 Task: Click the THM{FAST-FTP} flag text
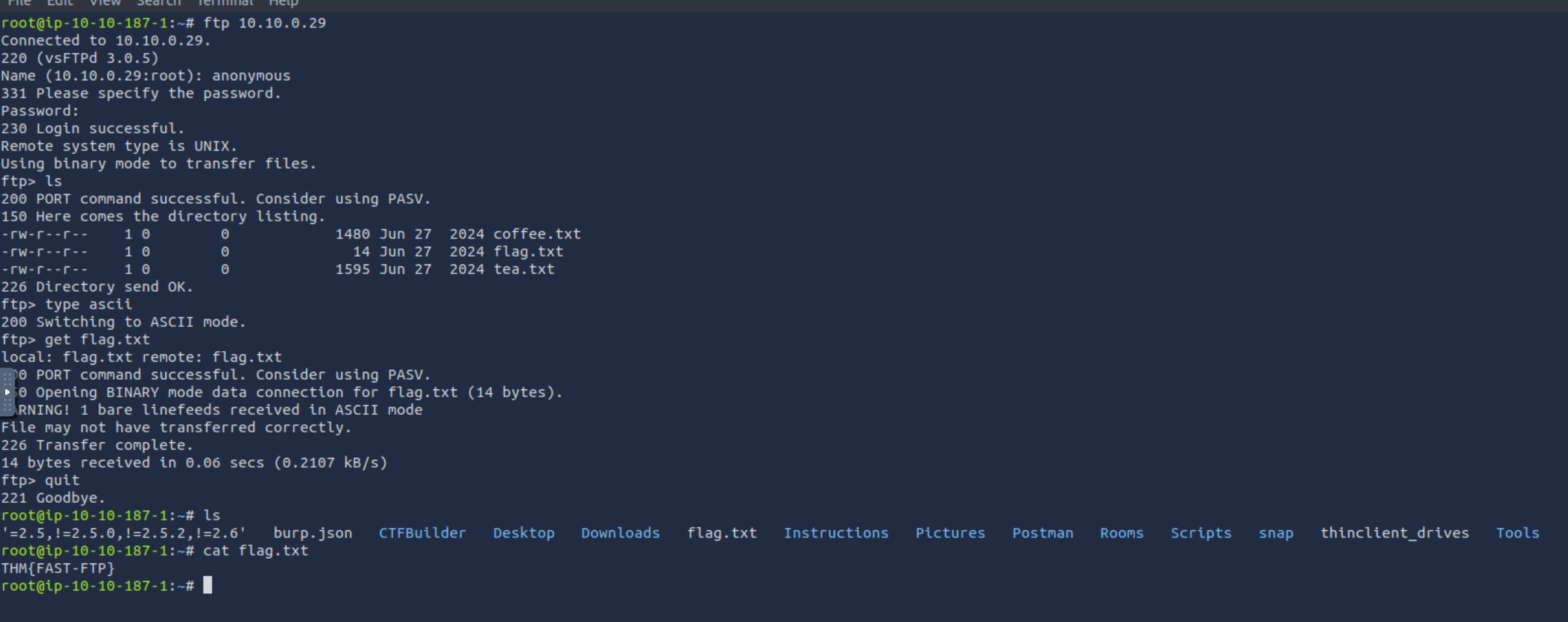coord(58,568)
